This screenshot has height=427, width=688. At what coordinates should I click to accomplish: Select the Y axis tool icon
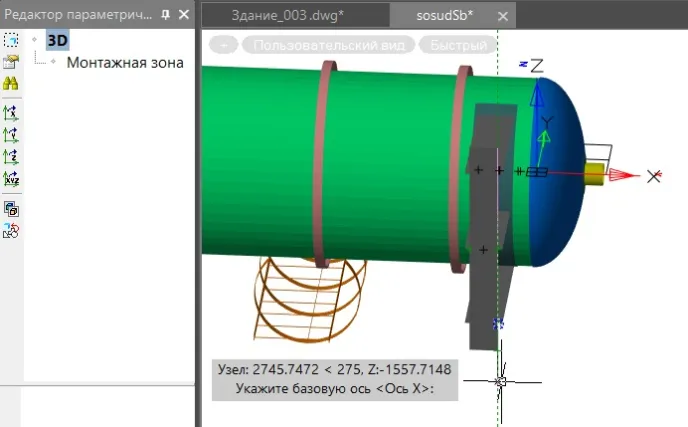(11, 134)
